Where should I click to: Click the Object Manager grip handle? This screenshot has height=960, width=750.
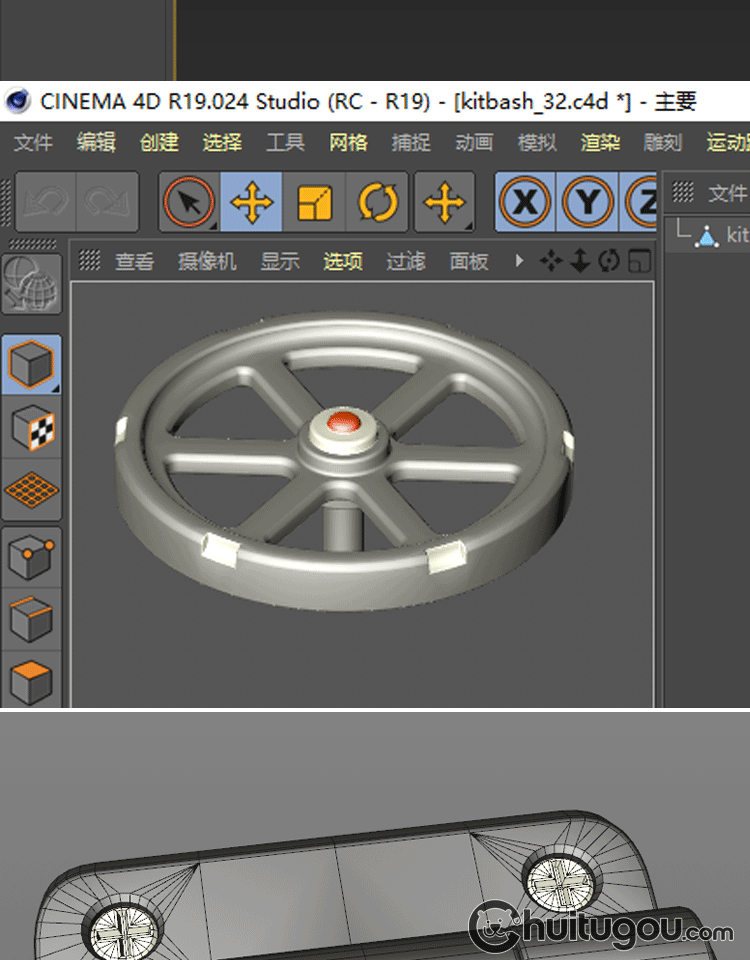click(683, 192)
